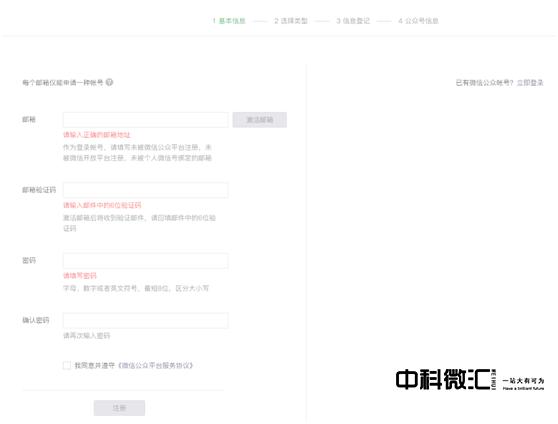Select step 2 选择类型
Image resolution: width=558 pixels, height=424 pixels.
(291, 21)
